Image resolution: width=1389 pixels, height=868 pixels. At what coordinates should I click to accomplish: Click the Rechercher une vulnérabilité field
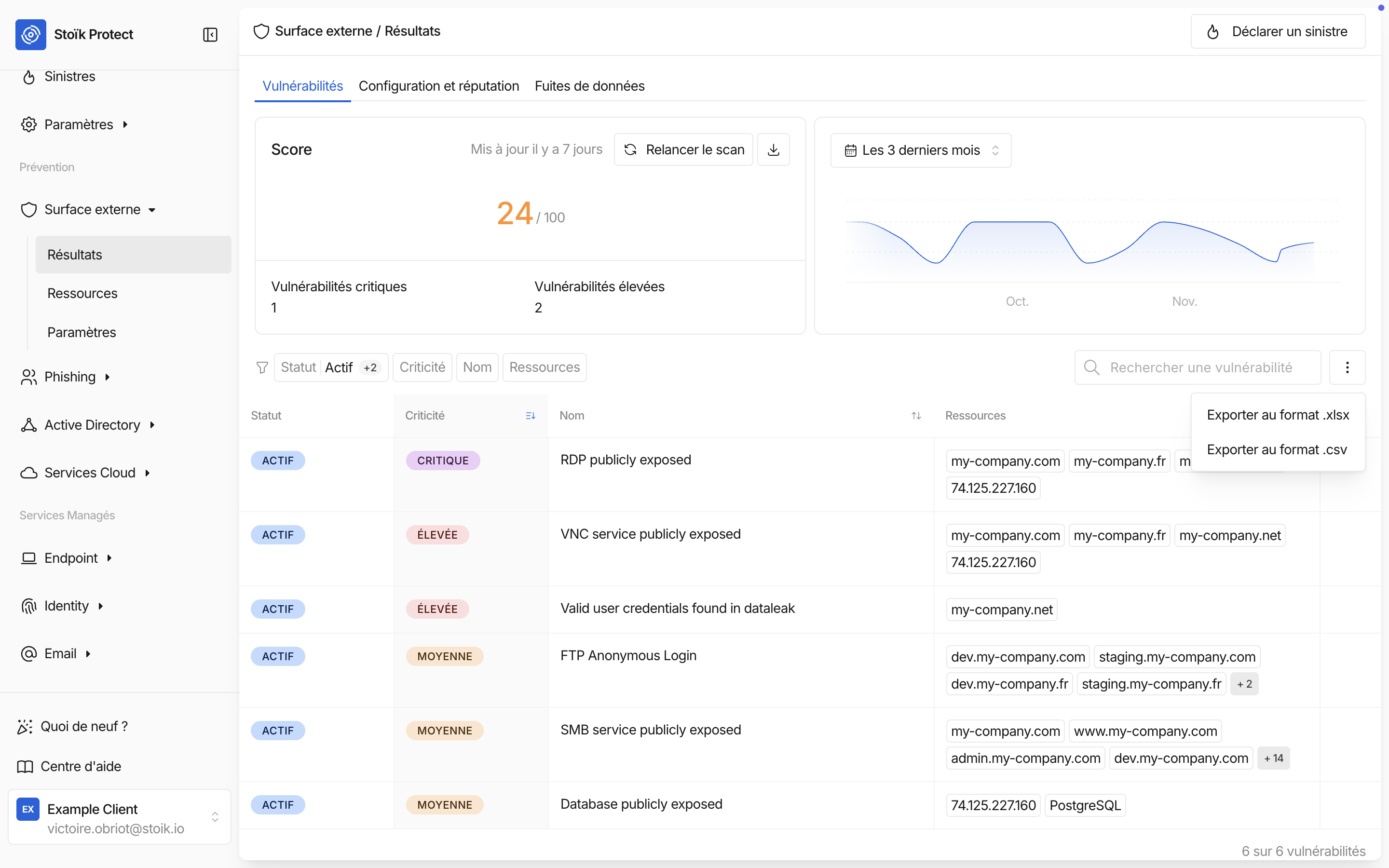click(x=1199, y=367)
